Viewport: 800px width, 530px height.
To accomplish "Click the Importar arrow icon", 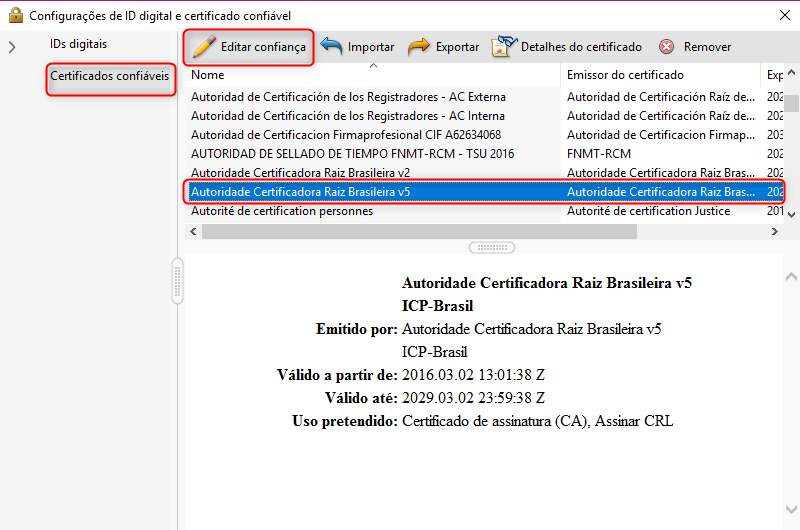I will click(x=332, y=47).
